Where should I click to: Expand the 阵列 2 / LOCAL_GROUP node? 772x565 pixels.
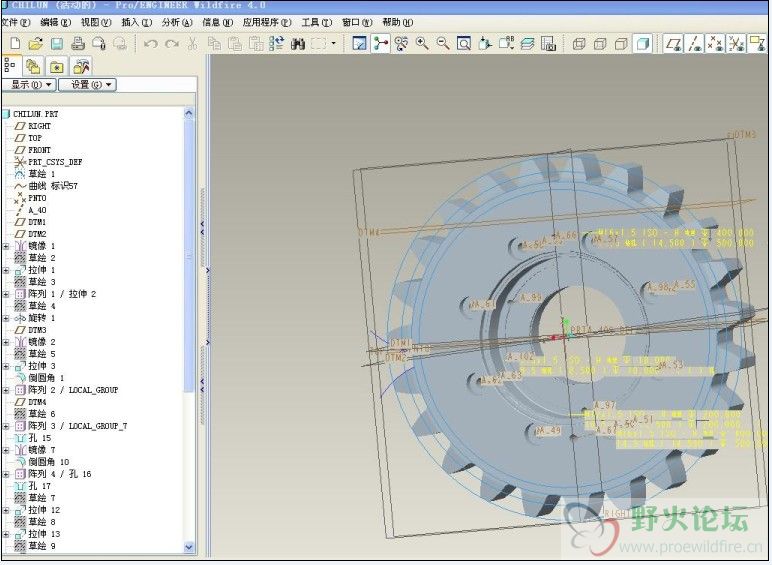[6, 390]
